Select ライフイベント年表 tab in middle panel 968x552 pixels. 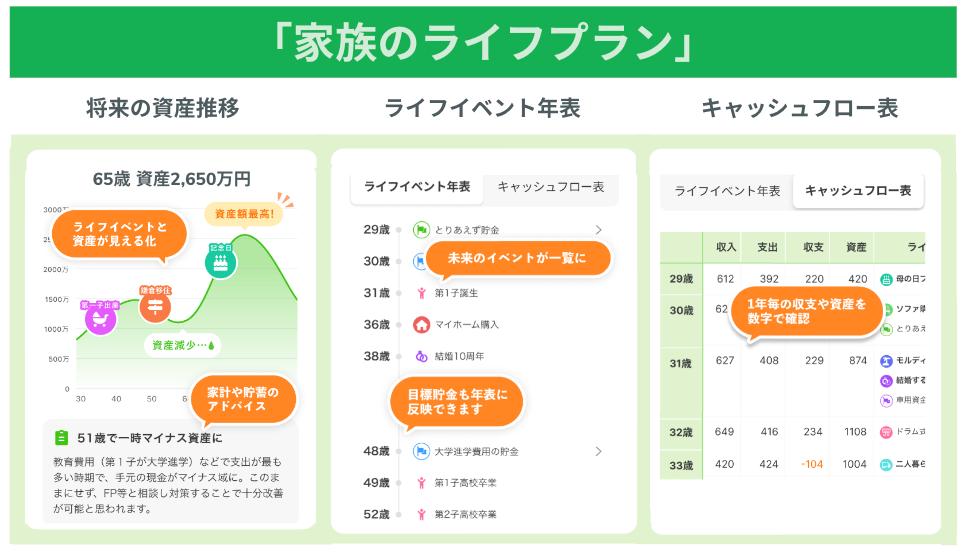[x=417, y=187]
